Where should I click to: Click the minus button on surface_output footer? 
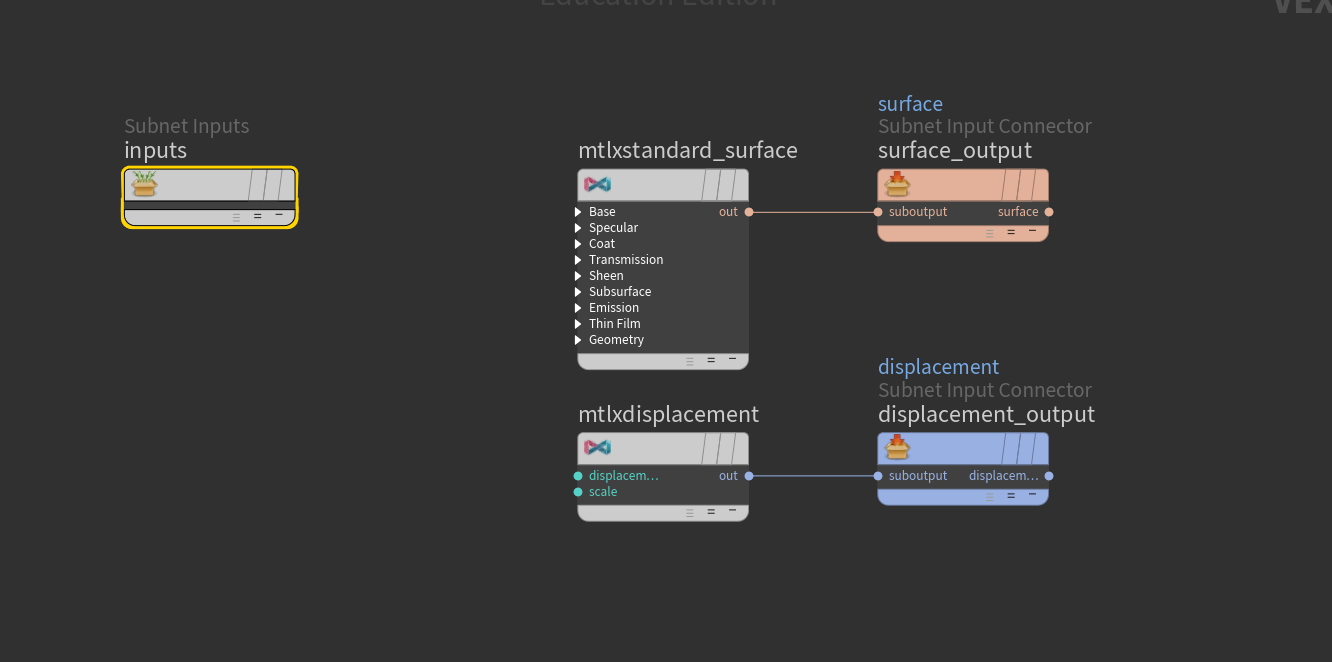(1032, 231)
